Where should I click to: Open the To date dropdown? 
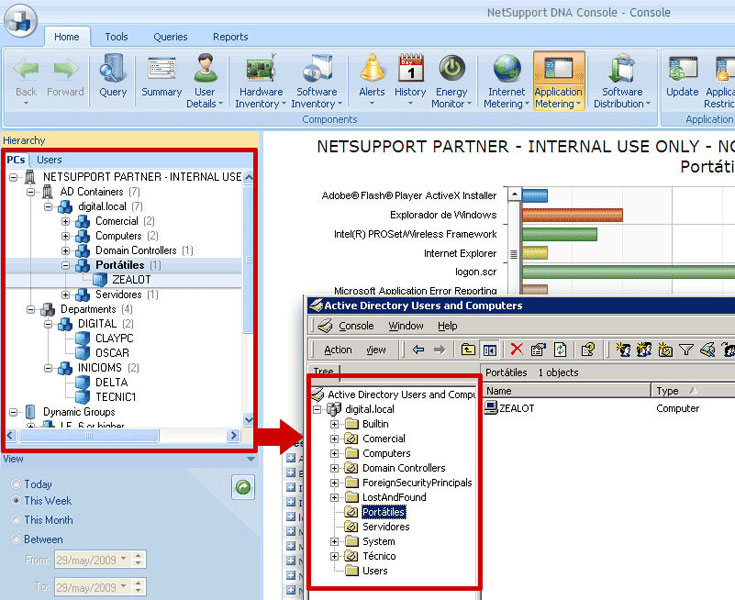click(123, 586)
